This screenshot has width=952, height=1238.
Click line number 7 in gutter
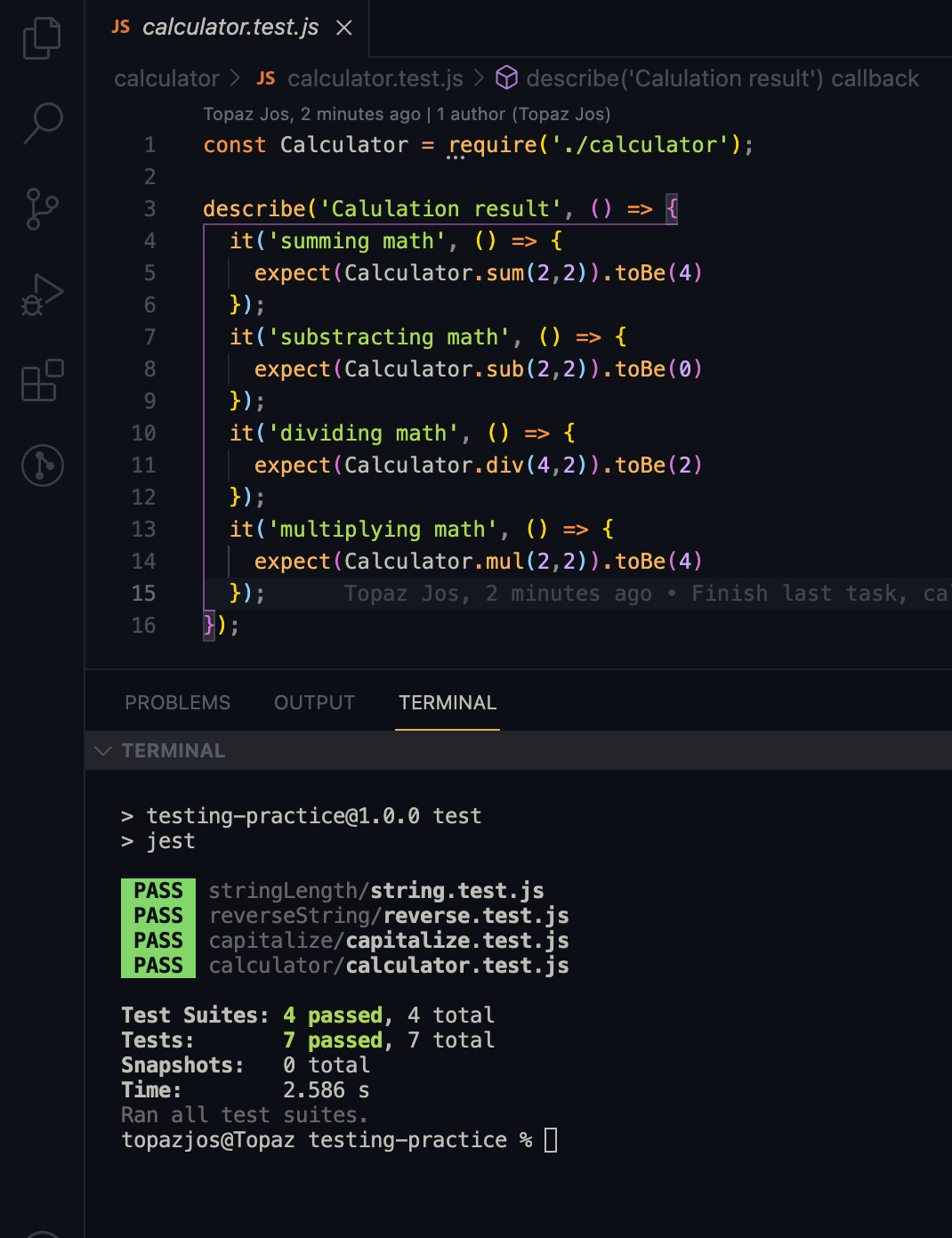pos(149,337)
